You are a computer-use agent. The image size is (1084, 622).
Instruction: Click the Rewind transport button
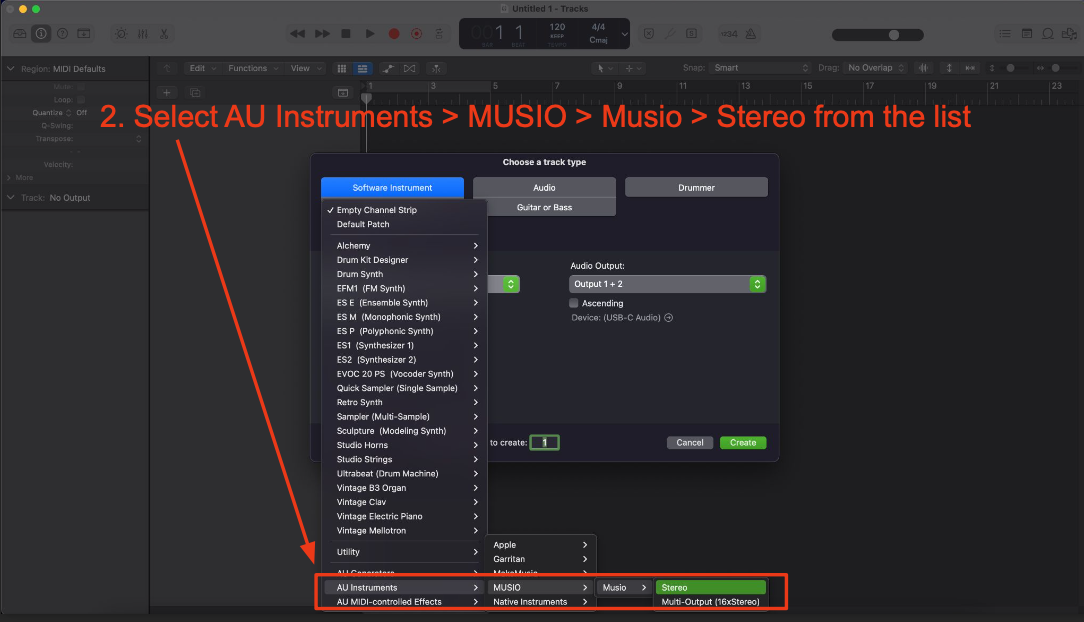[297, 33]
